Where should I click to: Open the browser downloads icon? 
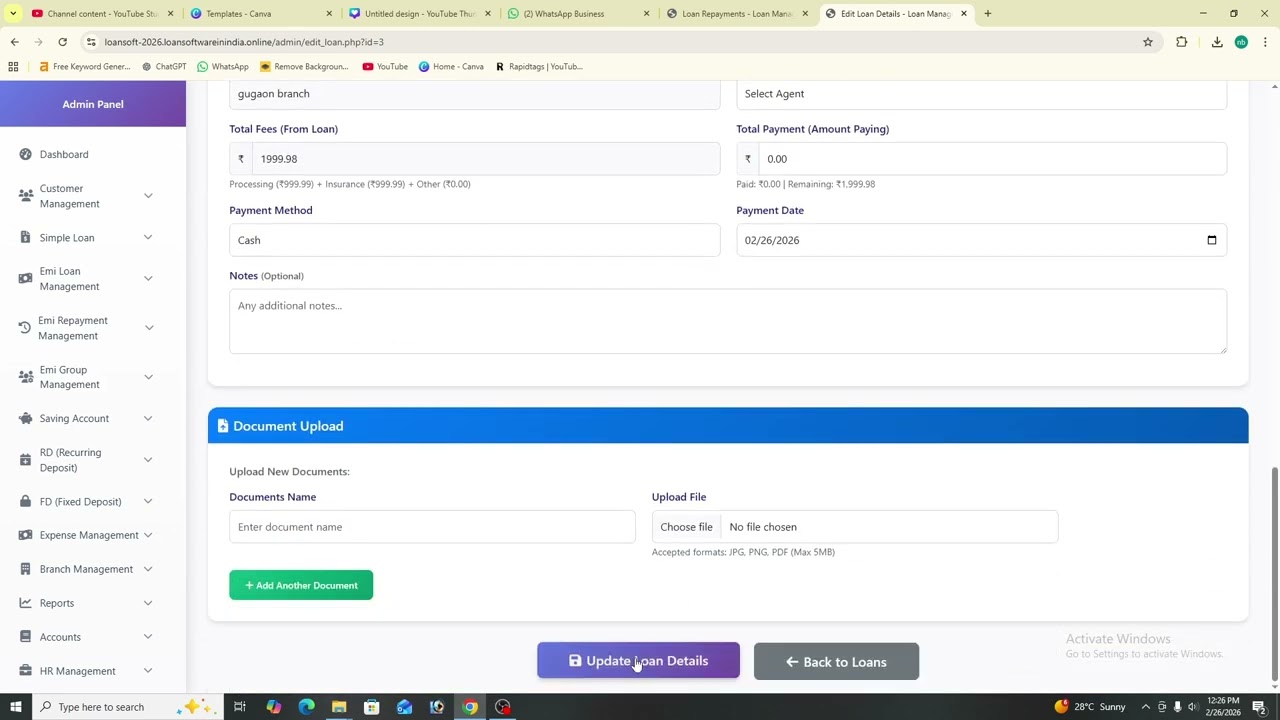(x=1217, y=42)
